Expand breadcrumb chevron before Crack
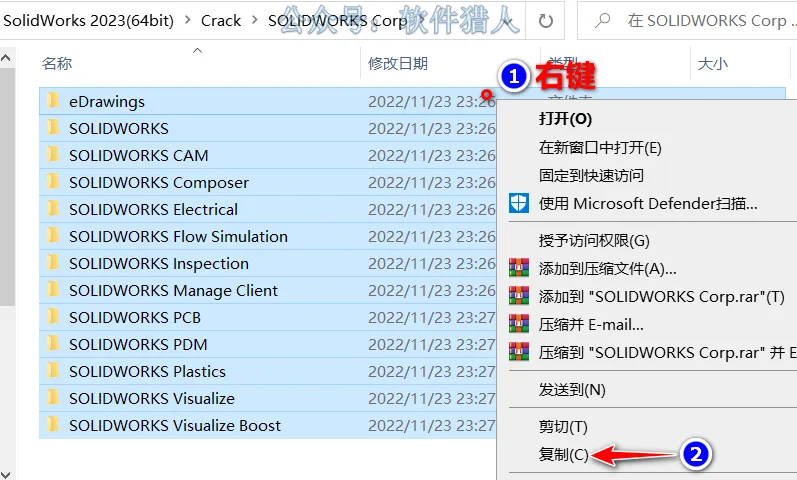Image resolution: width=797 pixels, height=480 pixels. click(188, 20)
